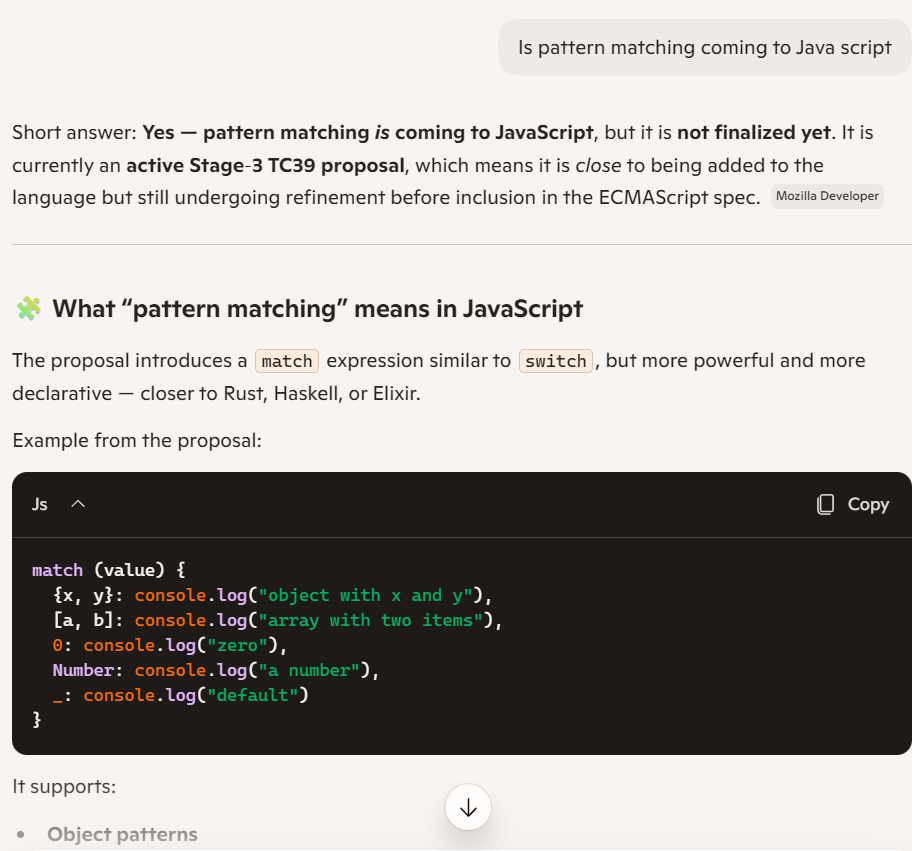The width and height of the screenshot is (912, 851).
Task: Click bold text 'active Stage-3 TC39 proposal'
Action: 265,165
